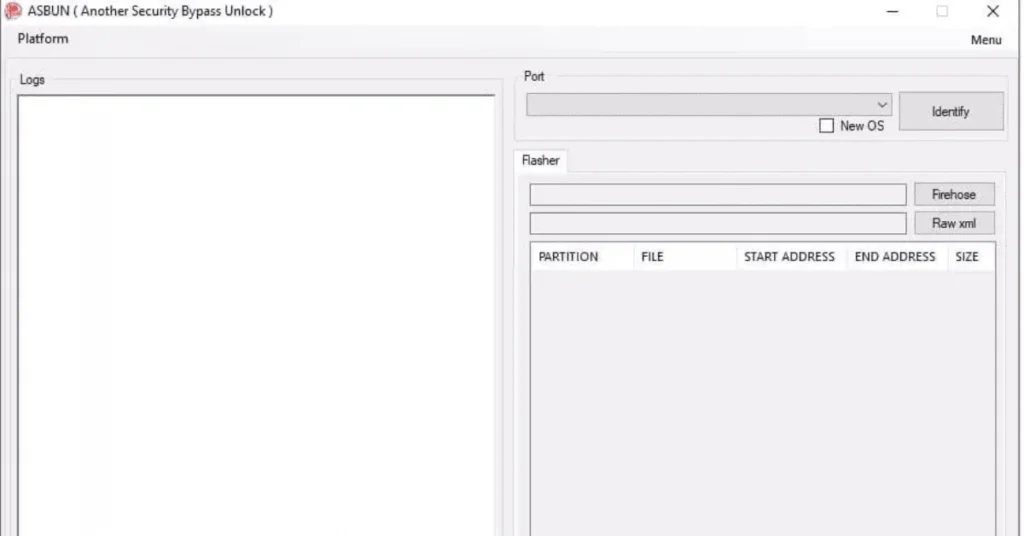Switch to the Flasher tab
Screen dimensions: 1024x536
click(x=541, y=161)
